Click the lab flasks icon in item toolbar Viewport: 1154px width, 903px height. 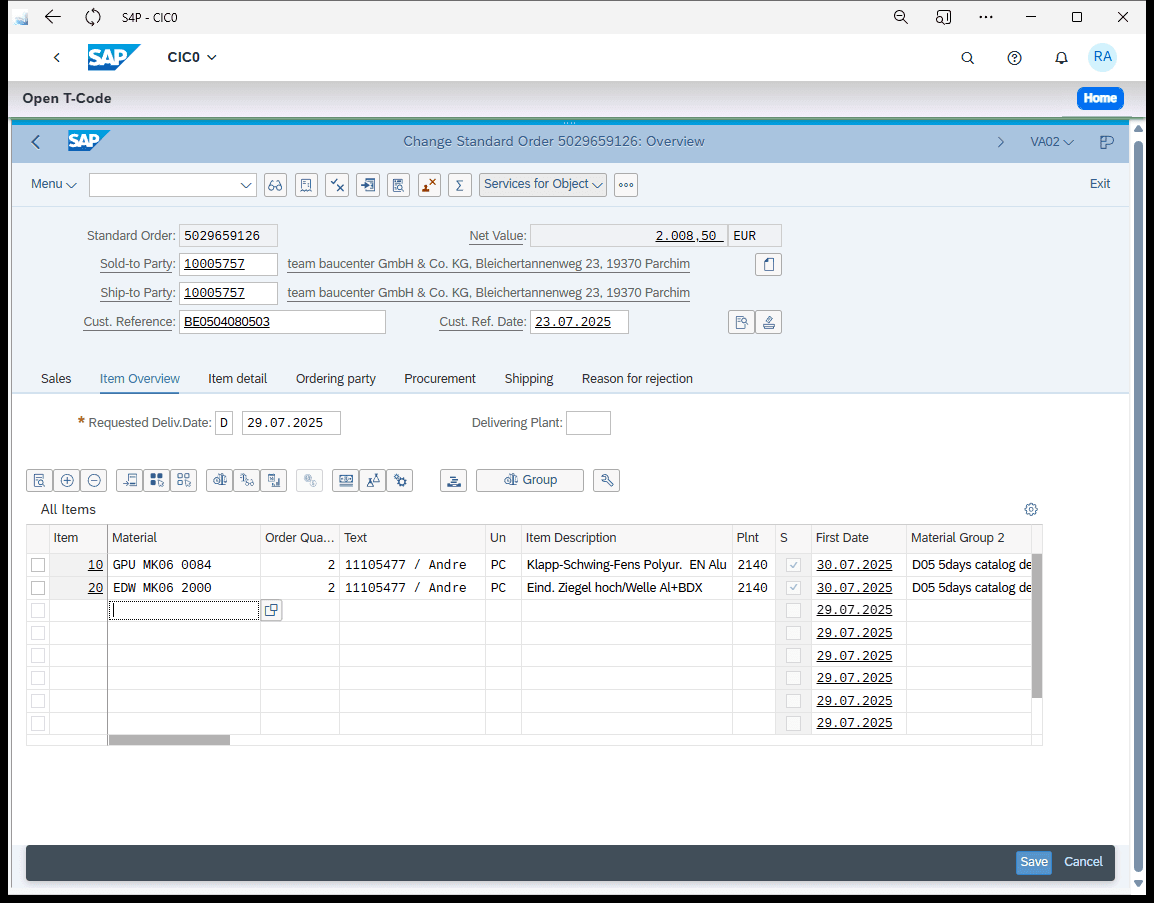373,481
